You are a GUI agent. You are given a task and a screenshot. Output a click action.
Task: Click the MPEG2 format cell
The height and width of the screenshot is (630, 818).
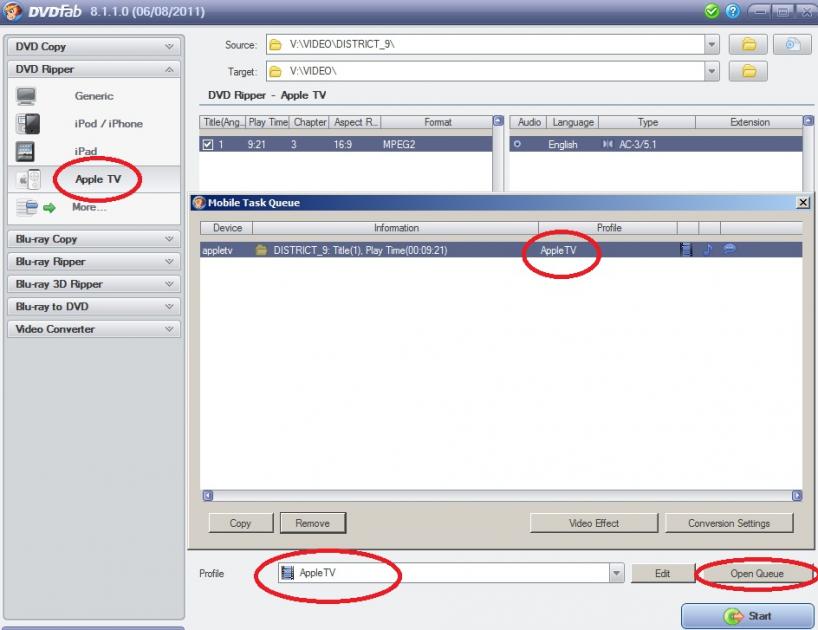click(x=399, y=144)
